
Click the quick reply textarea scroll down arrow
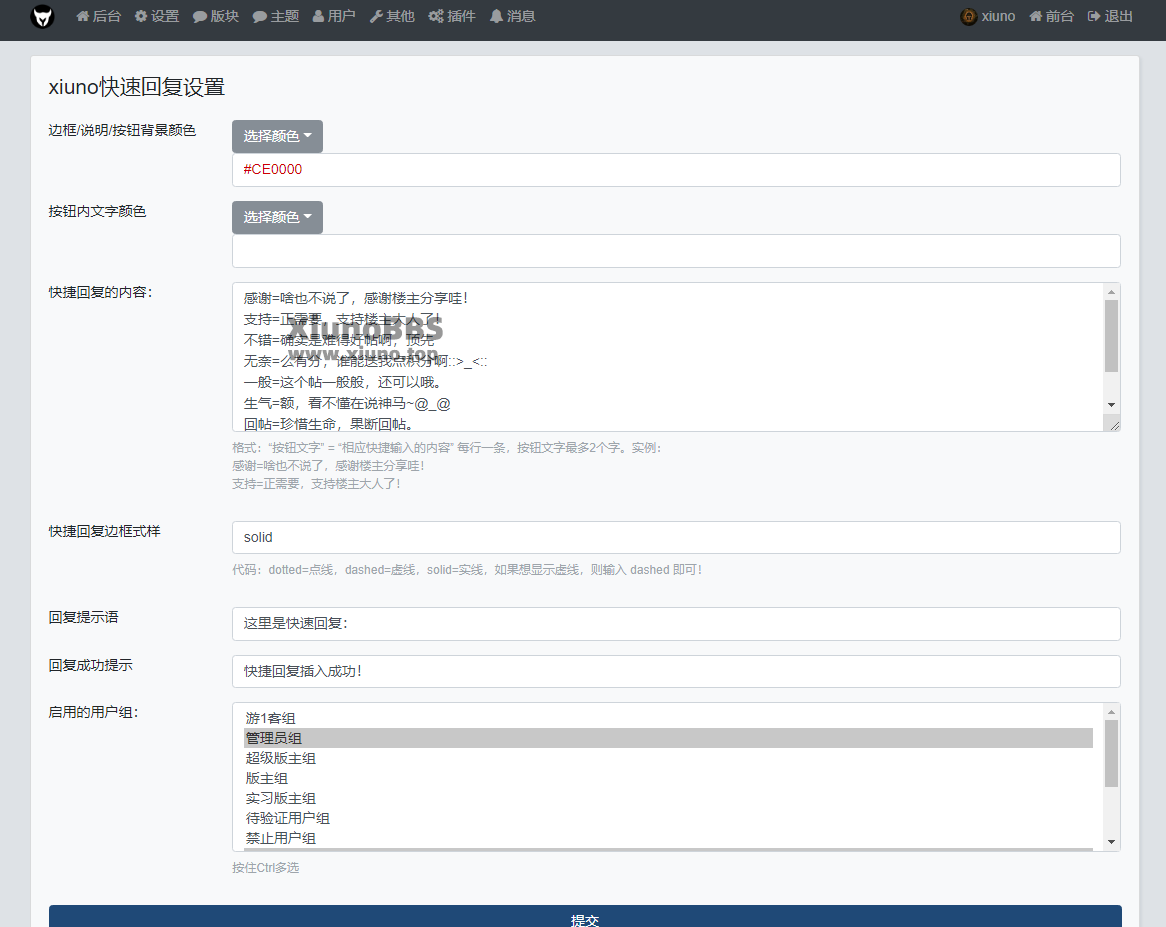[x=1112, y=404]
